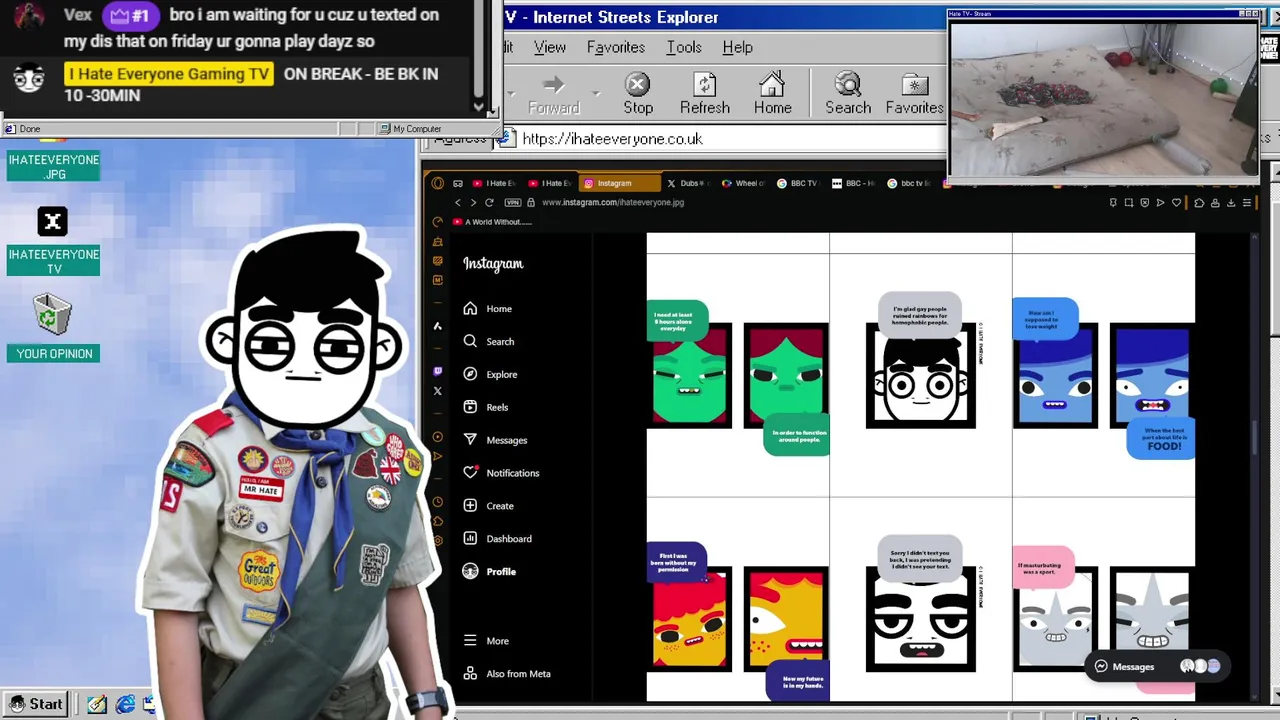Click the ihateeveryone.co.uk address field
This screenshot has width=1280, height=720.
[720, 139]
